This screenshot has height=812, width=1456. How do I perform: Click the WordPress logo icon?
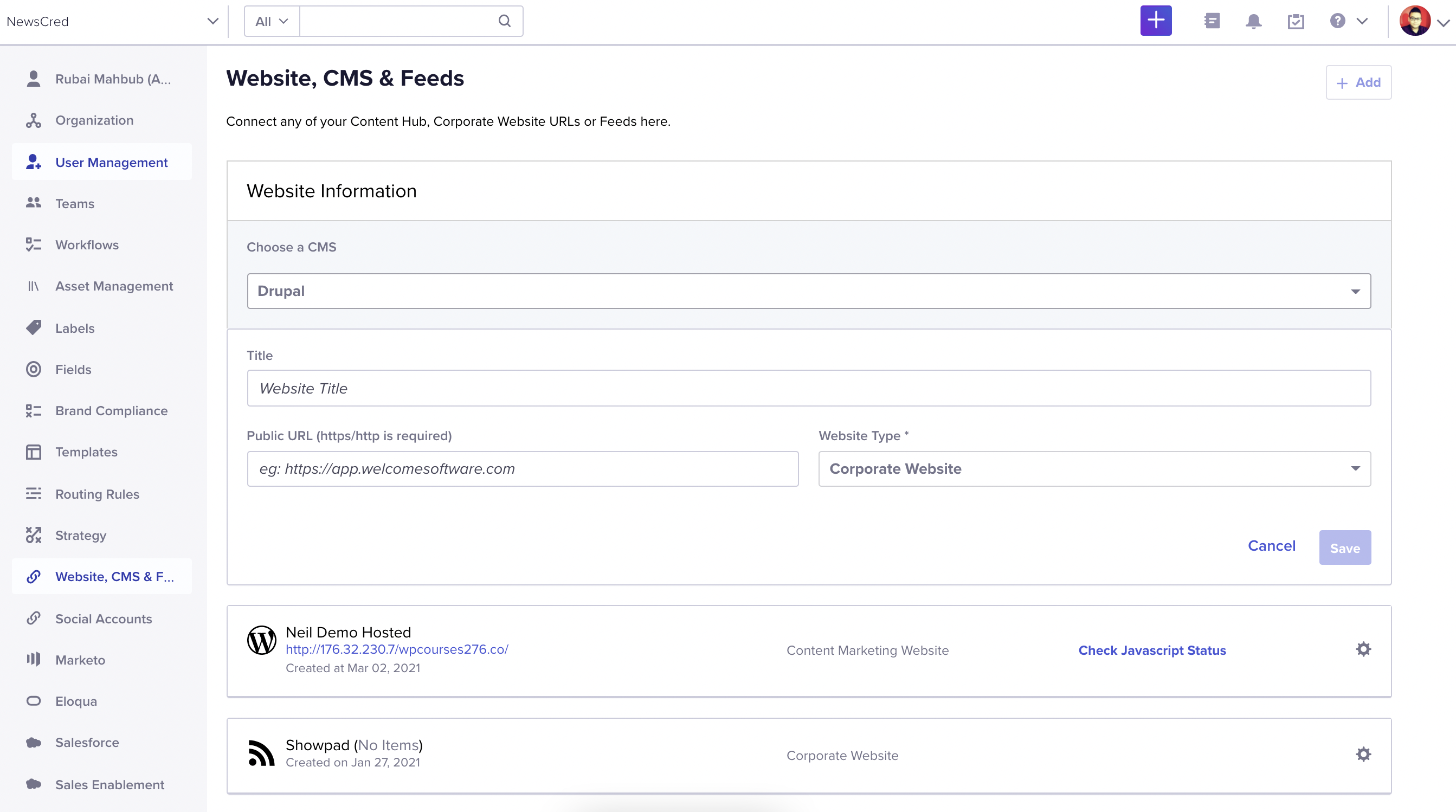point(261,640)
